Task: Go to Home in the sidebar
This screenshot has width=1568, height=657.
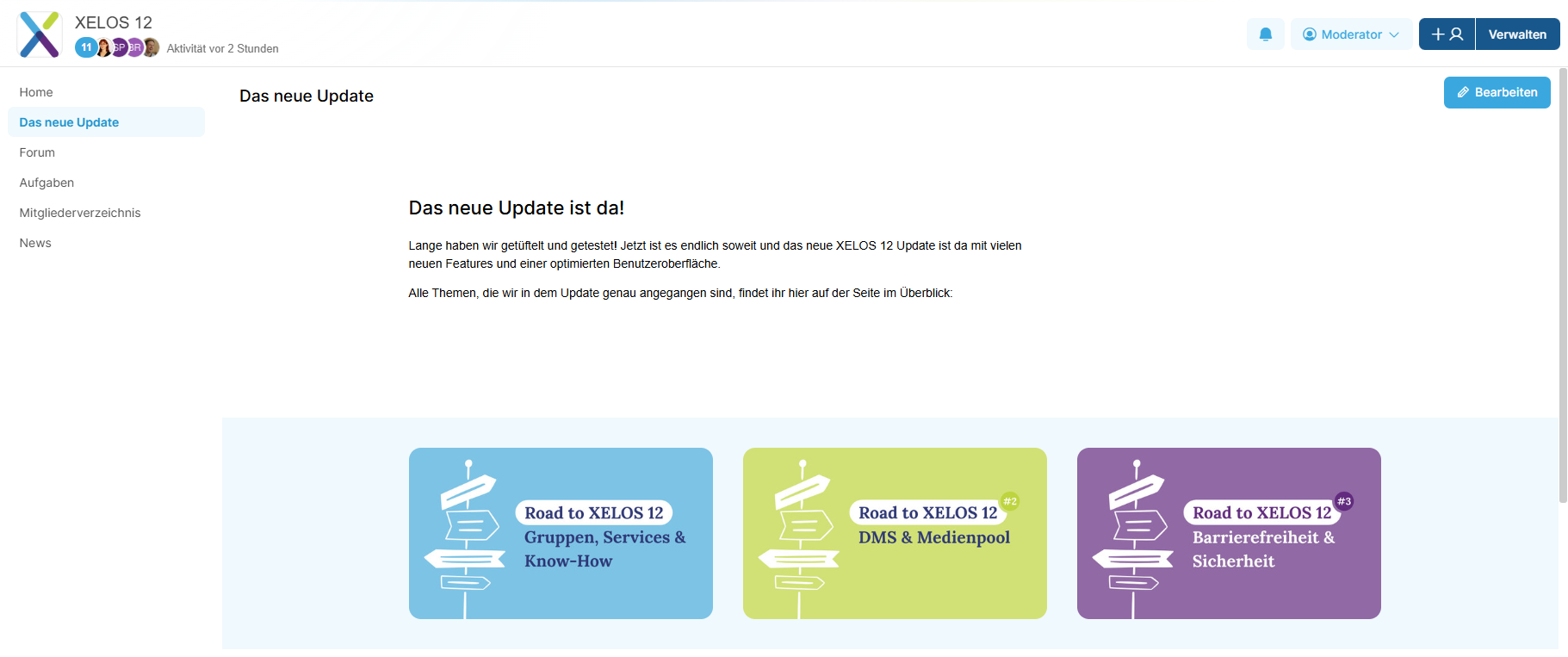Action: (x=36, y=92)
